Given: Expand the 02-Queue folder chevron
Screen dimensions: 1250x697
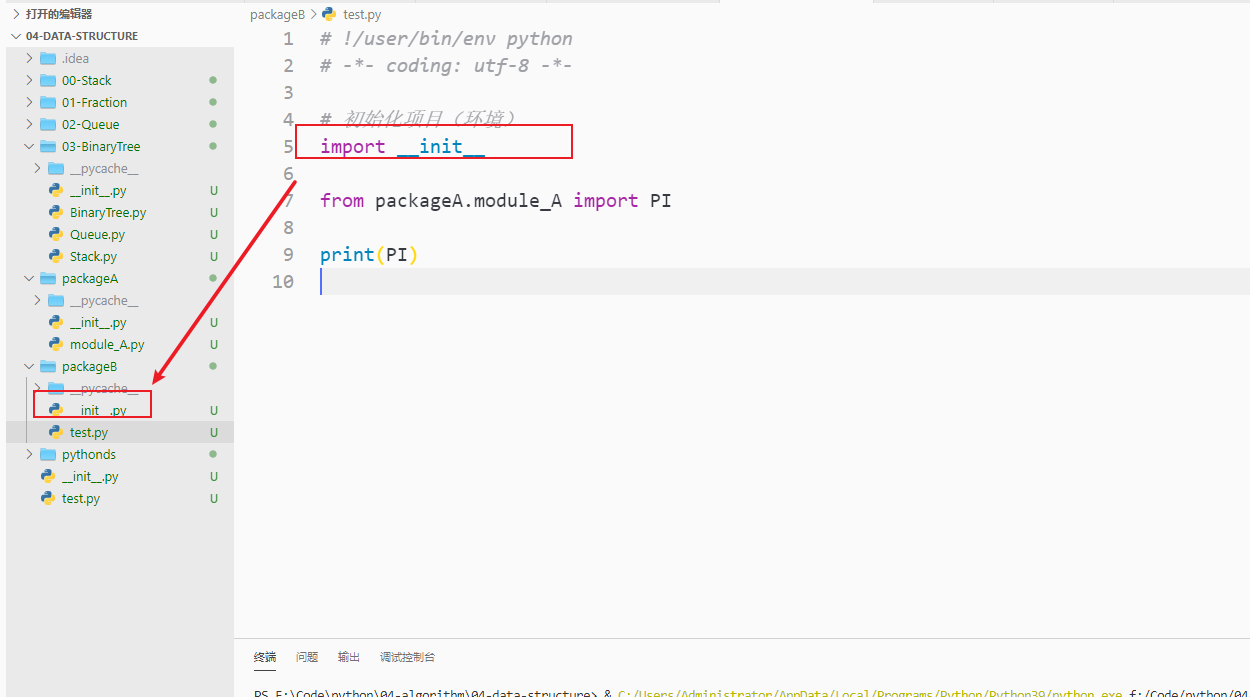Looking at the screenshot, I should click(29, 124).
